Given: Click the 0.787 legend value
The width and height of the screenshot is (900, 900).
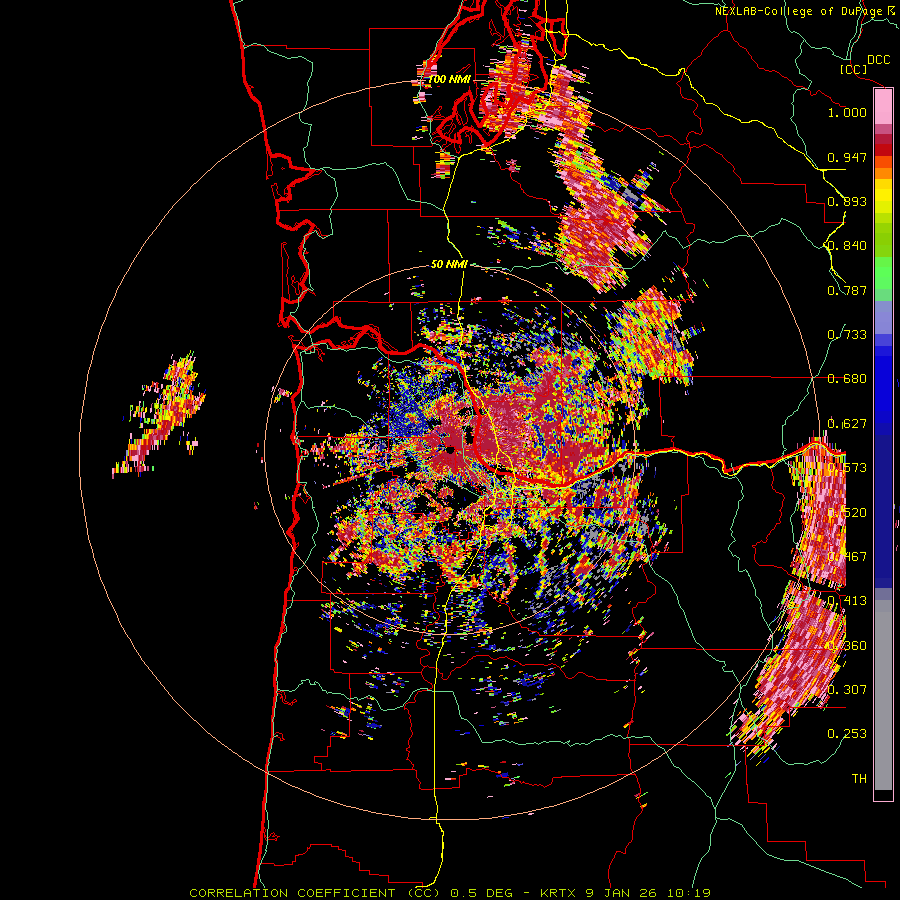Looking at the screenshot, I should [847, 290].
